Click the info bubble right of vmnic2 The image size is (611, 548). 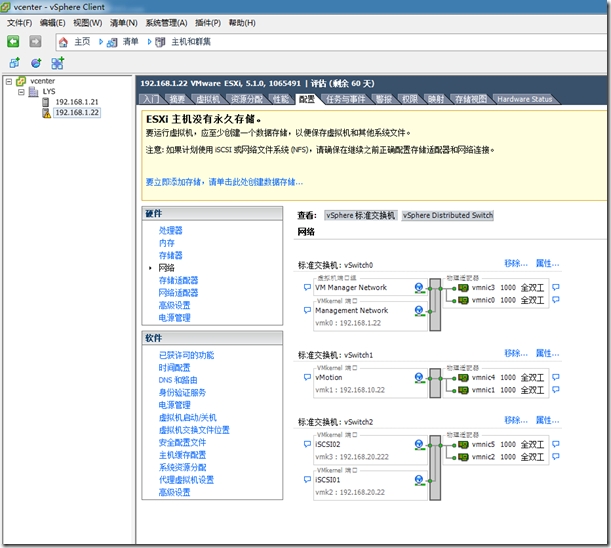[556, 456]
